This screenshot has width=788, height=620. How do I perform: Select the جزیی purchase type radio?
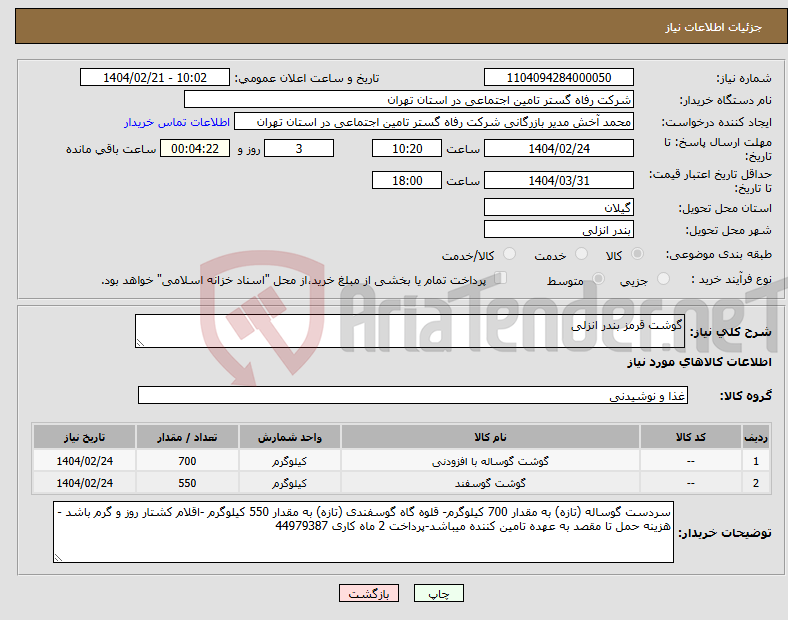click(663, 279)
